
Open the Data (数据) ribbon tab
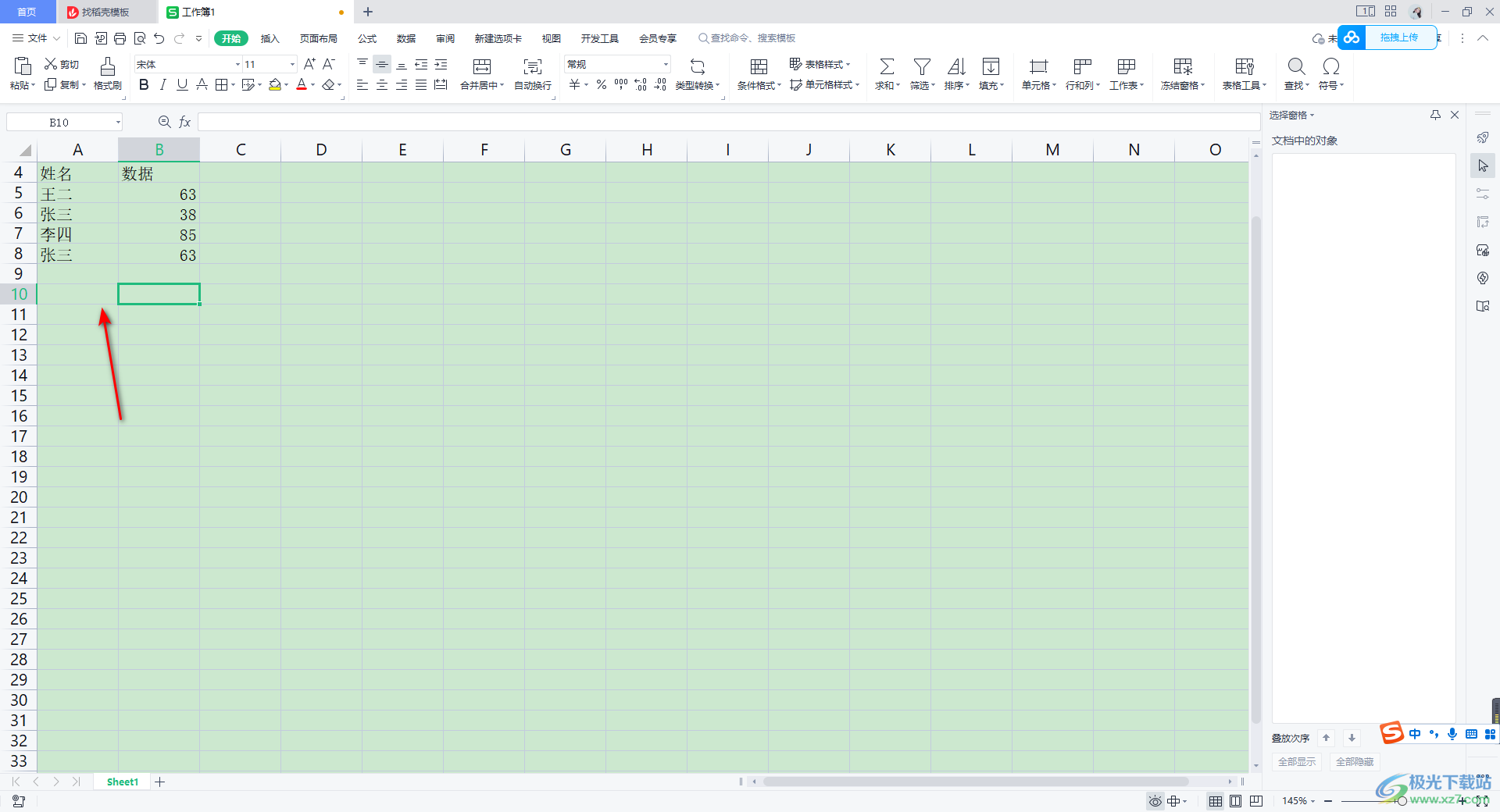pyautogui.click(x=406, y=38)
